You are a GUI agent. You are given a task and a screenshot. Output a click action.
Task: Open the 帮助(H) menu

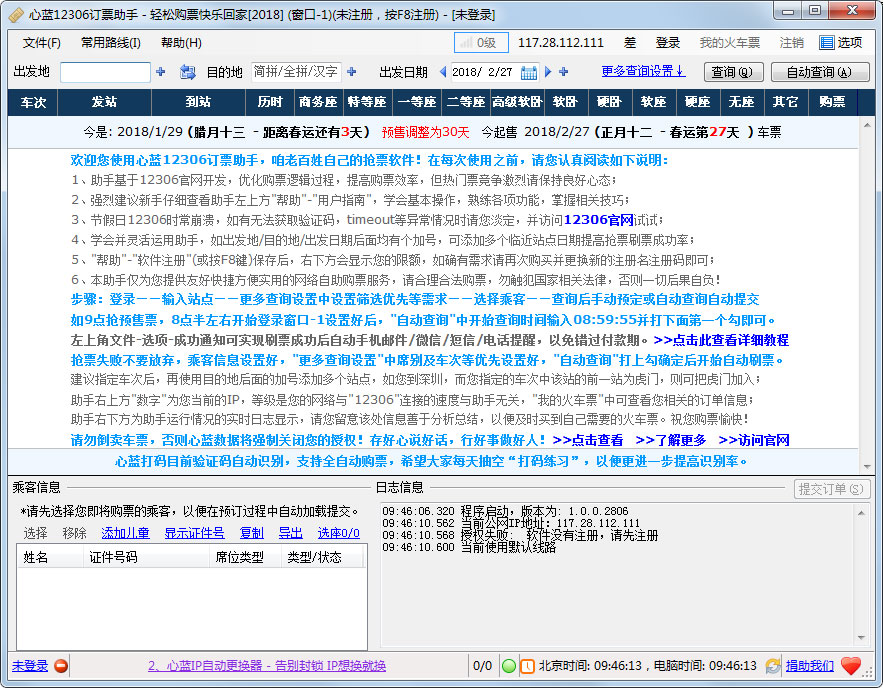click(x=181, y=43)
